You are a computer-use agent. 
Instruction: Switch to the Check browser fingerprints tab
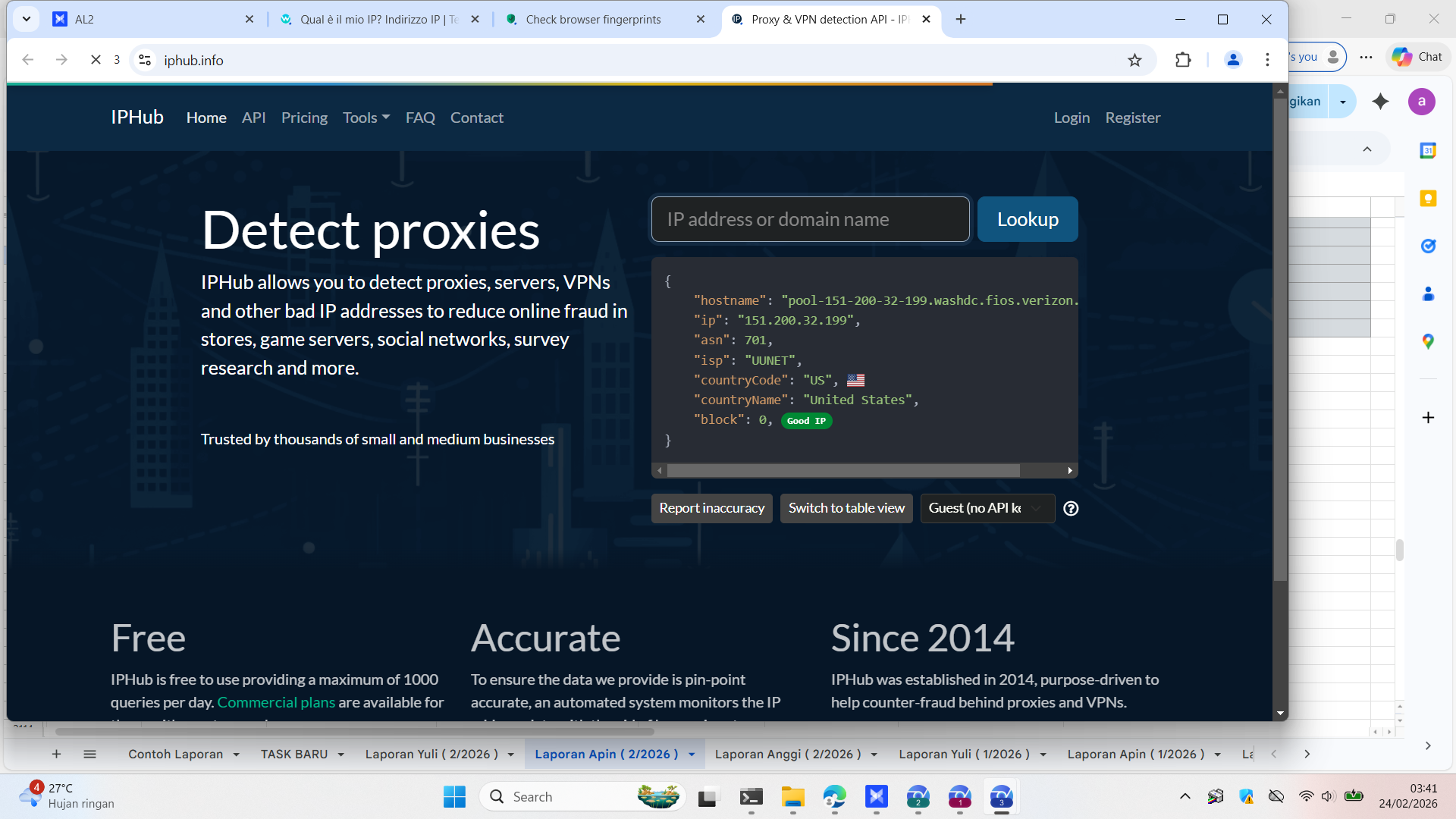tap(594, 20)
